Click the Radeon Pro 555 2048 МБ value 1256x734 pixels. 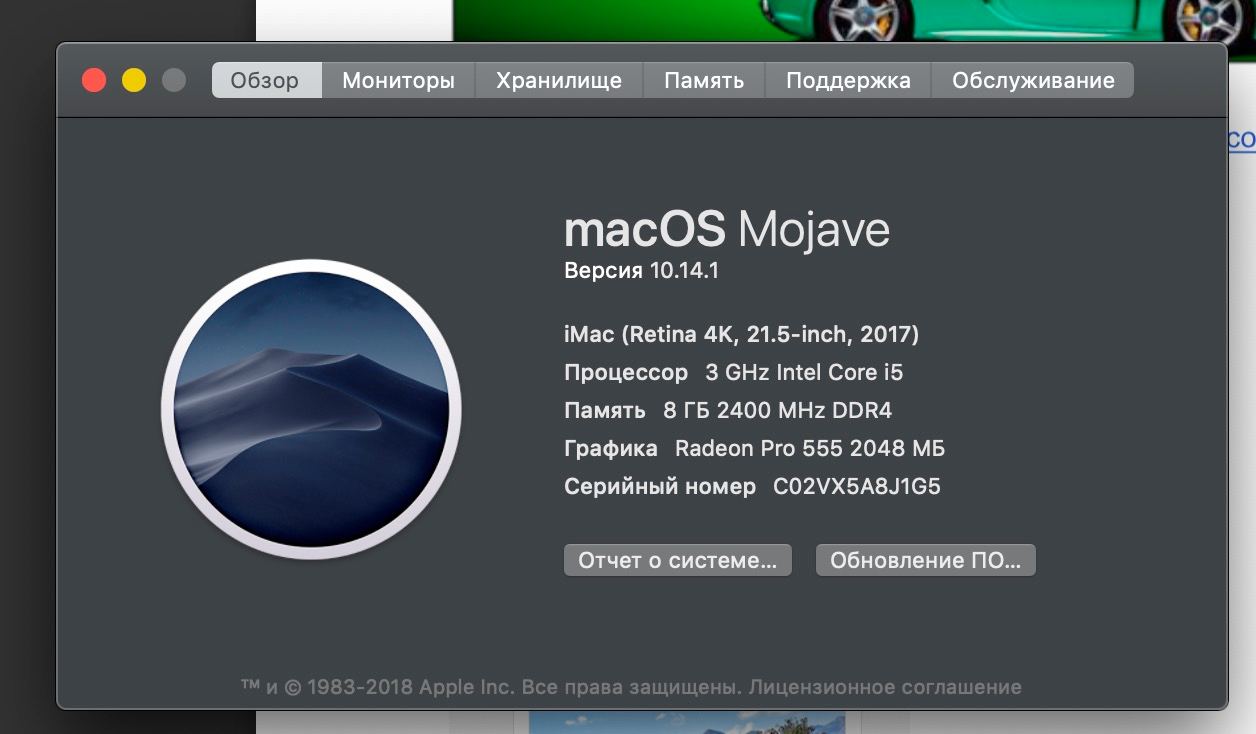pyautogui.click(x=810, y=449)
